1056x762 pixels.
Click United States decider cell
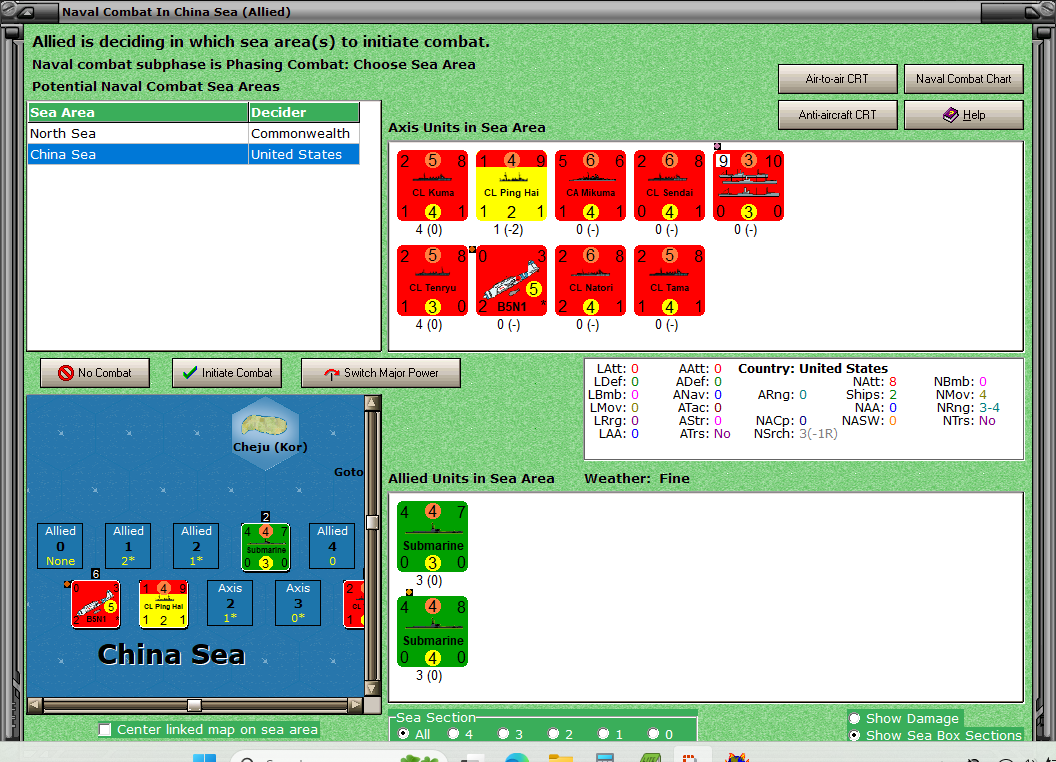304,154
